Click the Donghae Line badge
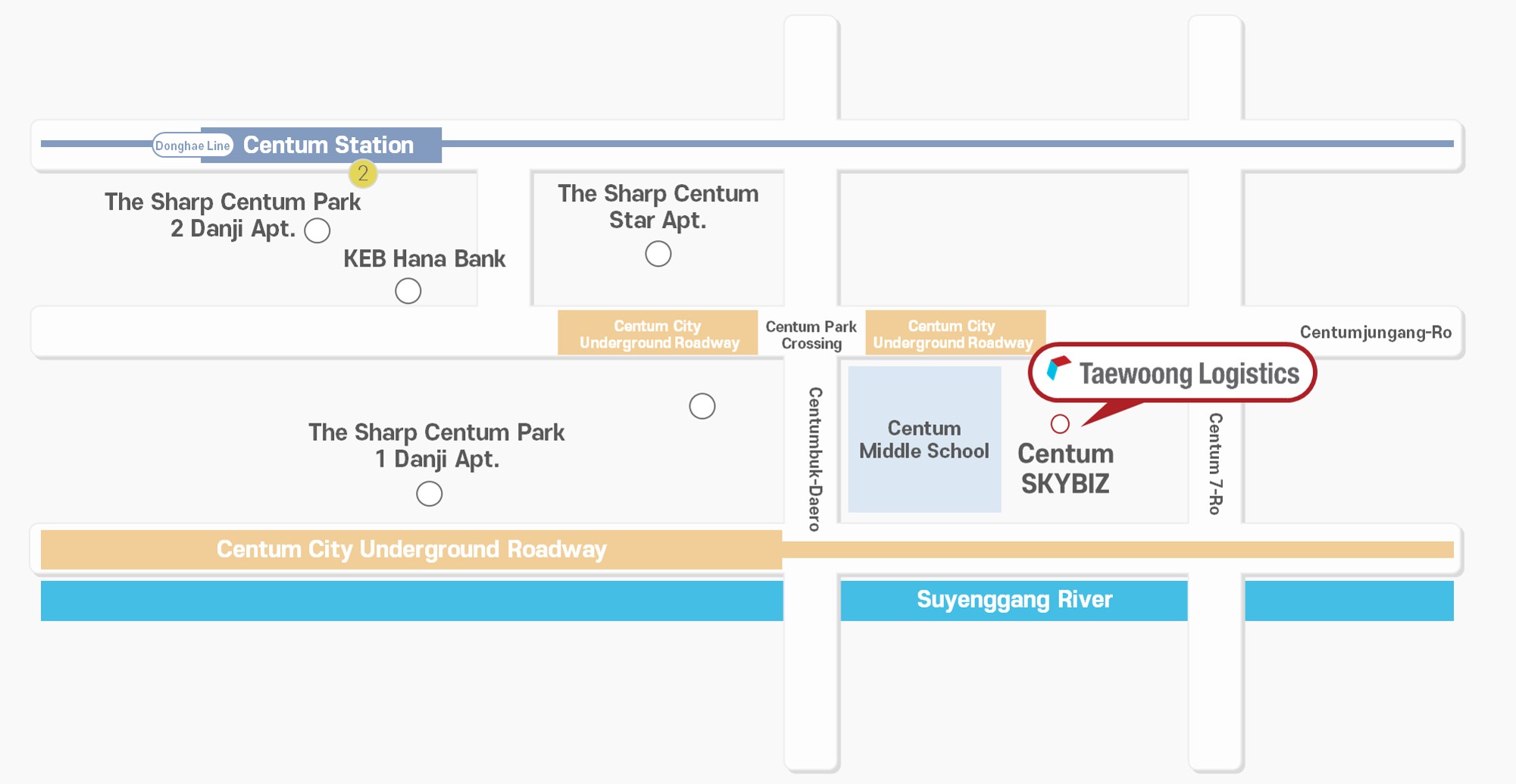Screen dimensions: 1516x784 (192, 145)
